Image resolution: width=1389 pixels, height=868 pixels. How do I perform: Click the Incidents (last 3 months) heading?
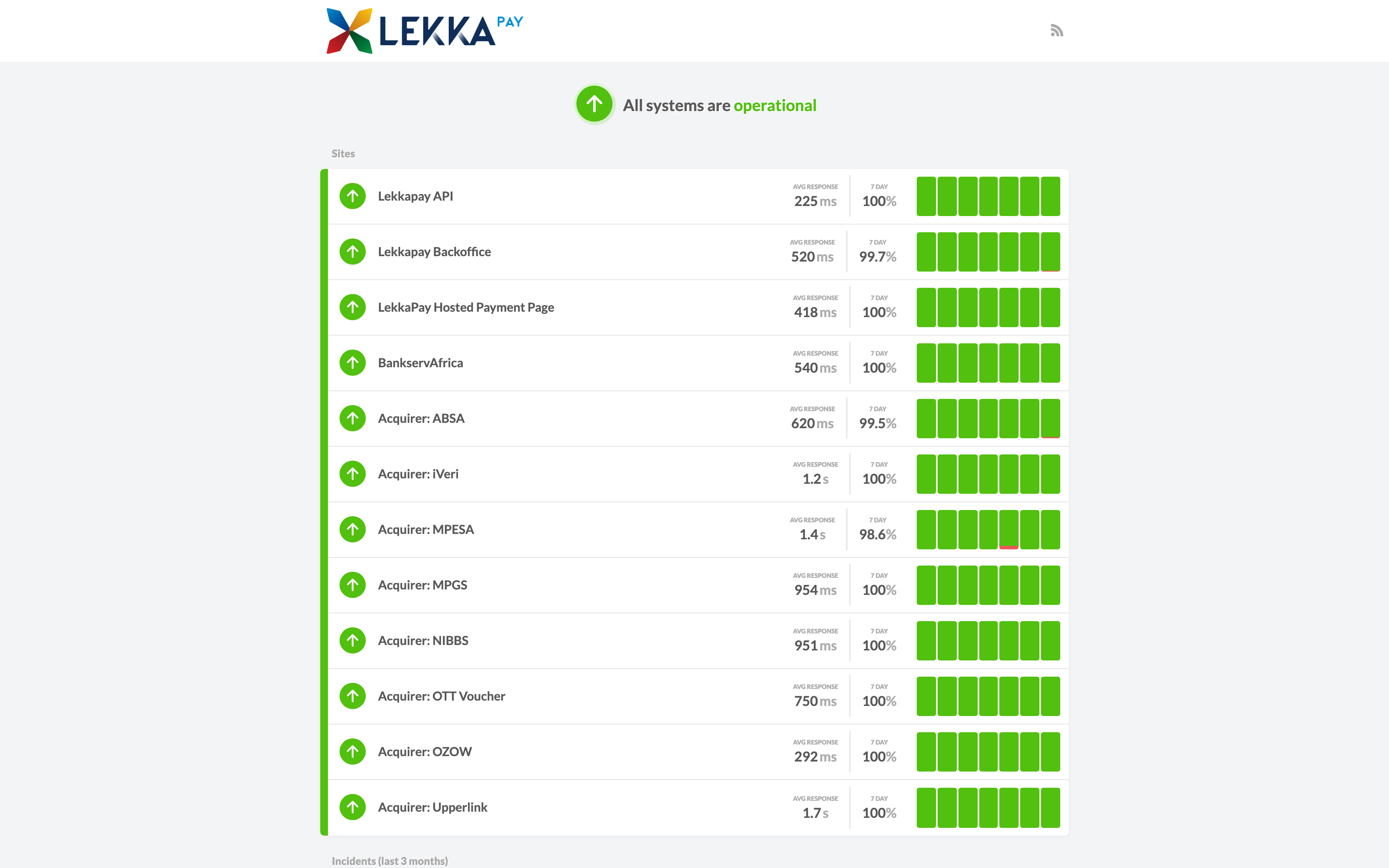[x=390, y=861]
